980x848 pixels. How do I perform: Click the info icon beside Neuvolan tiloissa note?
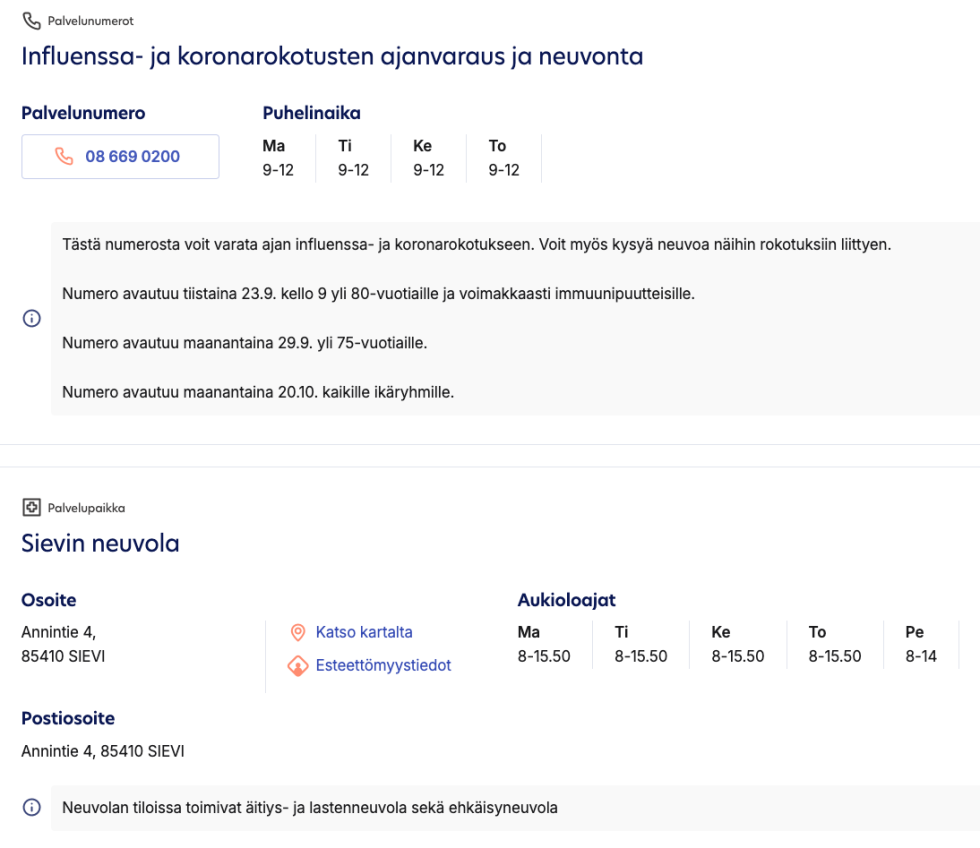[32, 808]
